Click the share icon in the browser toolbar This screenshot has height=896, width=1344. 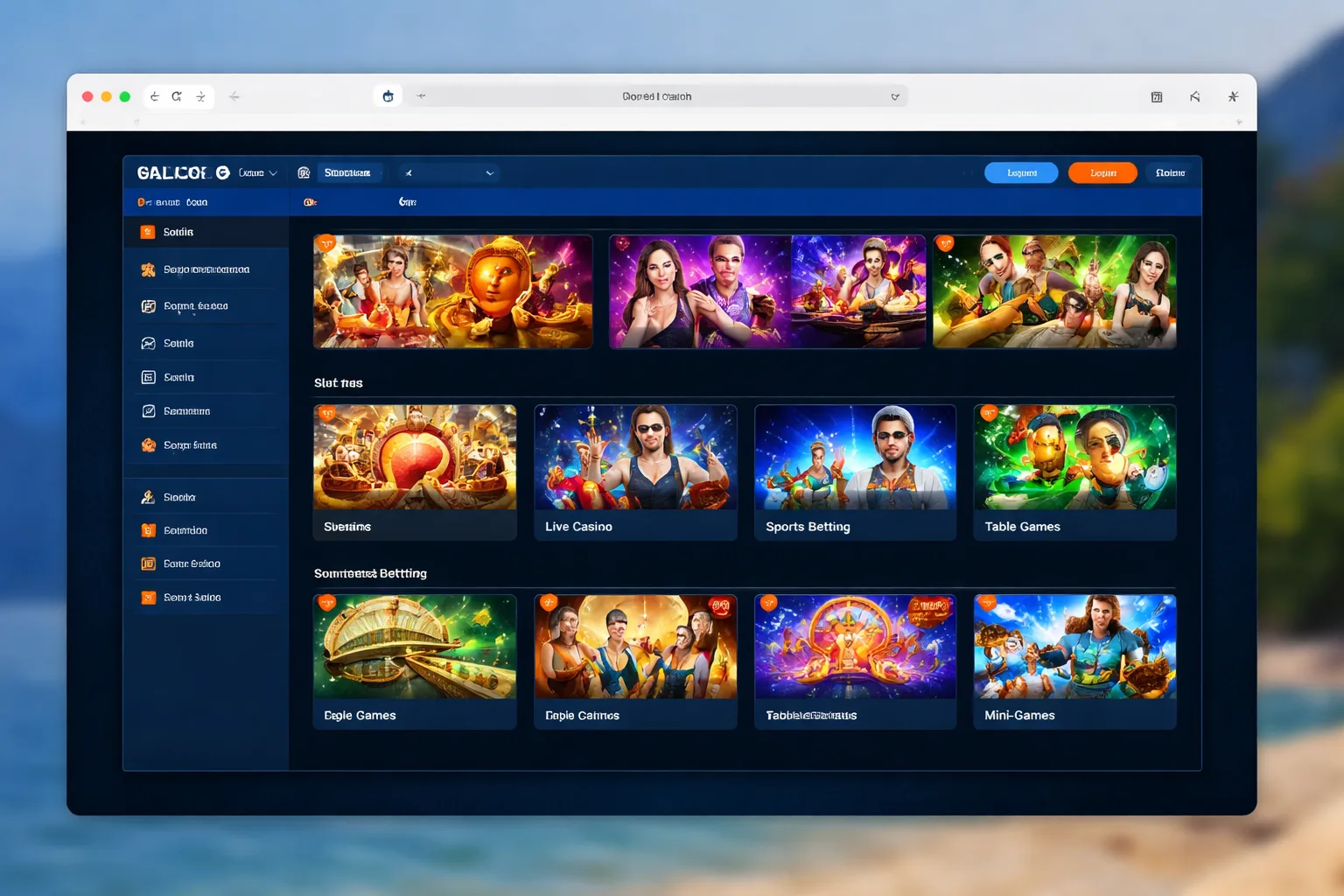pos(1194,96)
